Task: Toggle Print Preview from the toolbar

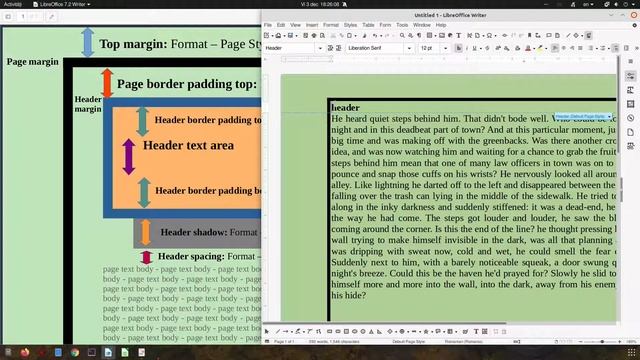Action: tap(322, 36)
